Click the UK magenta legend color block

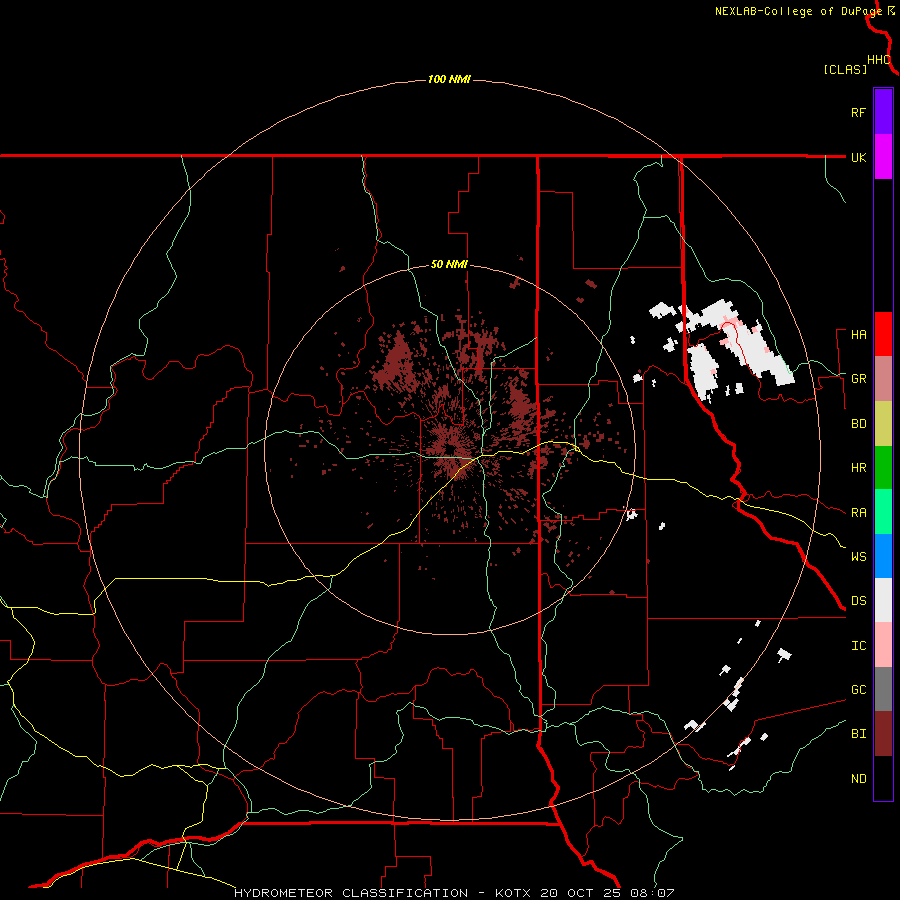(x=883, y=156)
